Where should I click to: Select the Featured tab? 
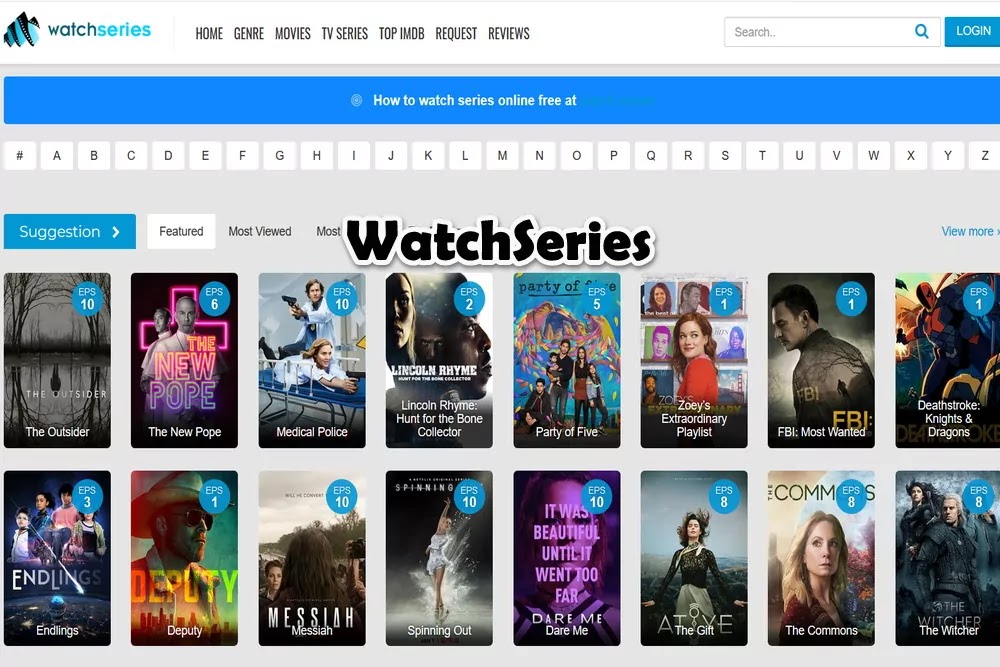tap(181, 231)
